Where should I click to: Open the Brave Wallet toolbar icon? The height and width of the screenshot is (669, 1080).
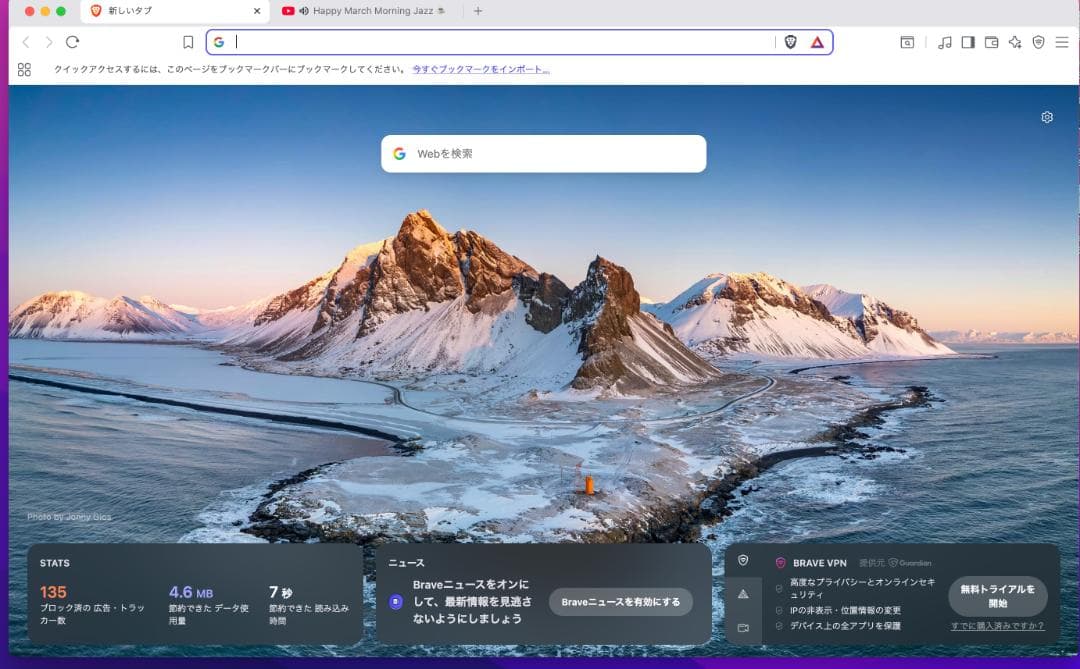click(991, 42)
